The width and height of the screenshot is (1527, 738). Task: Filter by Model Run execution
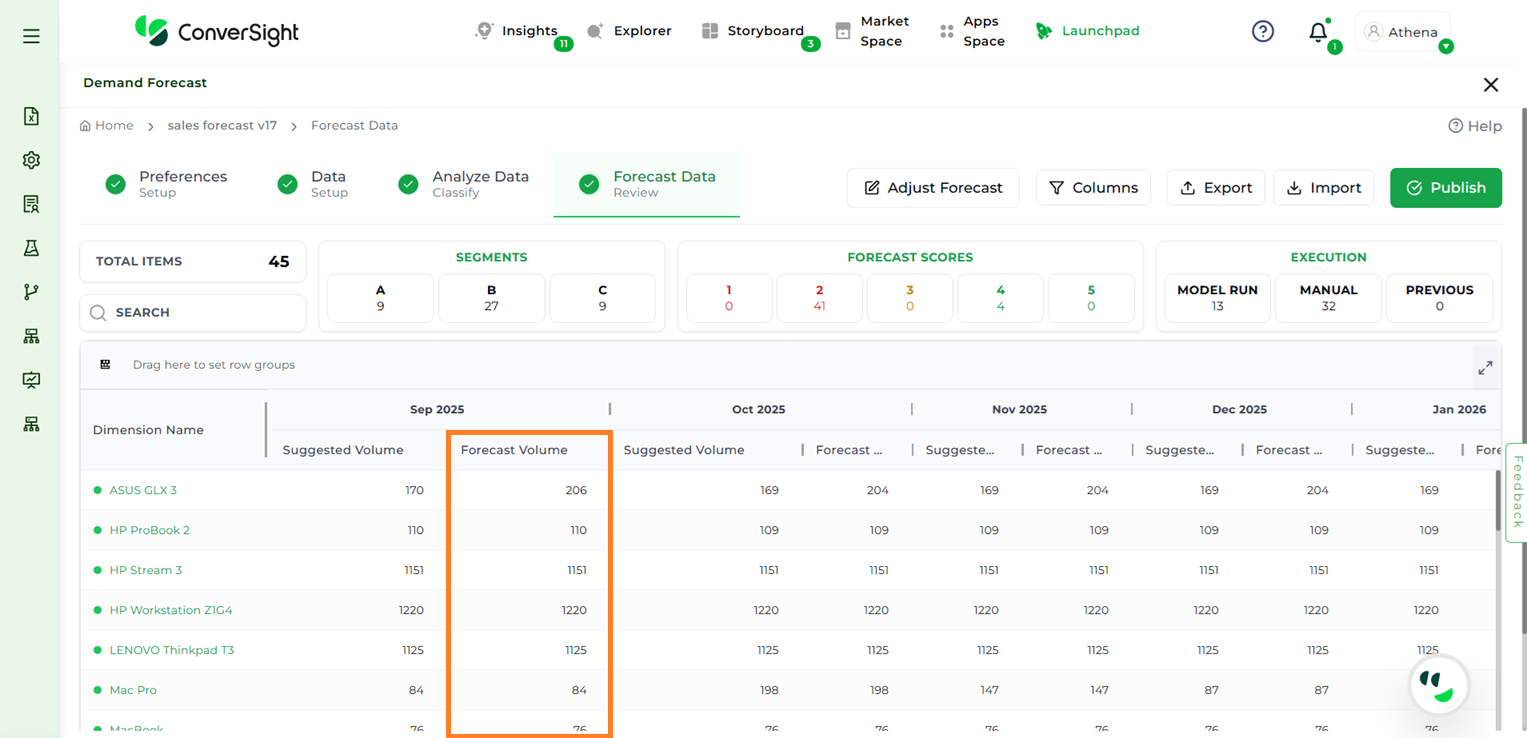click(x=1217, y=298)
